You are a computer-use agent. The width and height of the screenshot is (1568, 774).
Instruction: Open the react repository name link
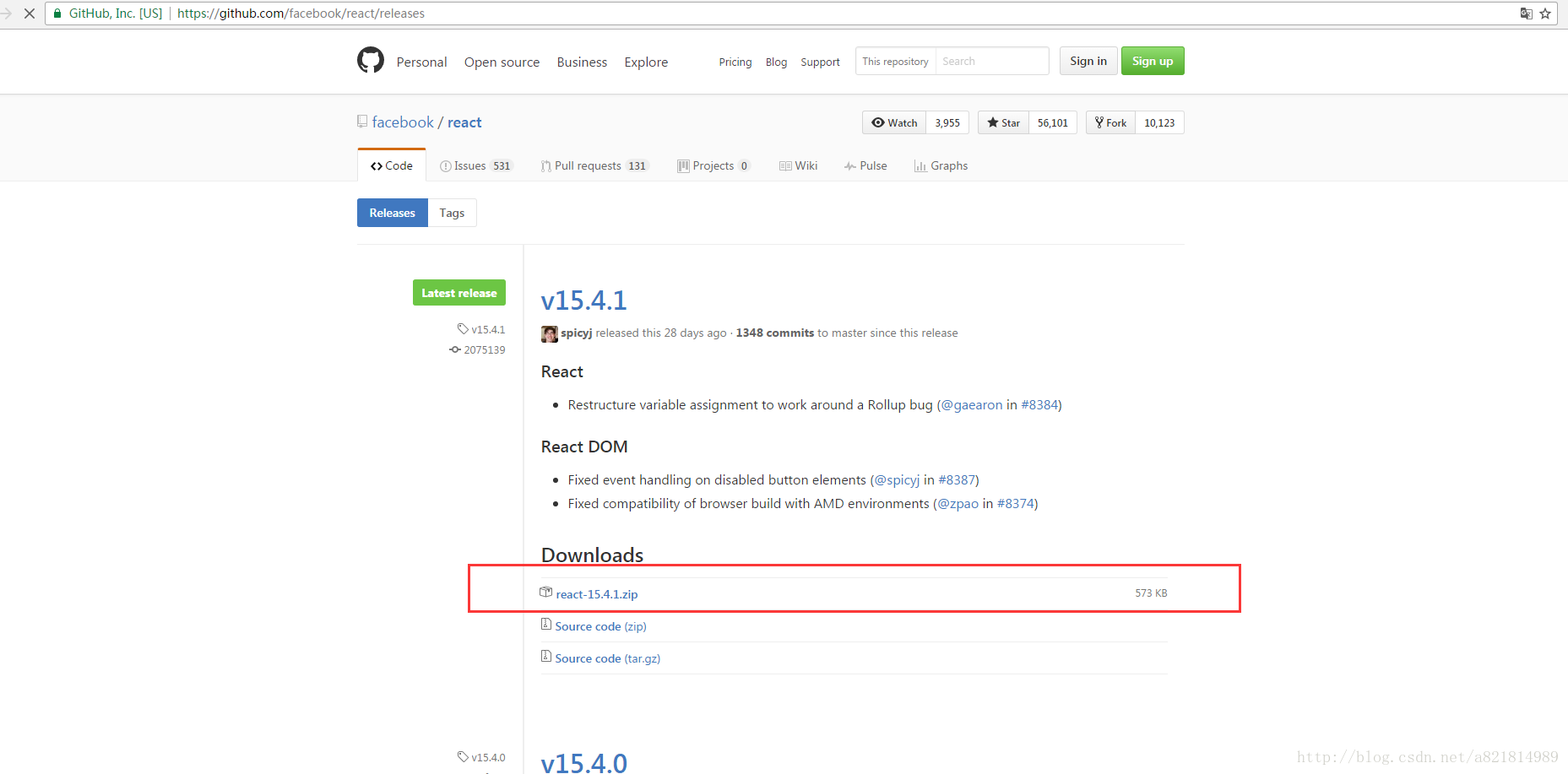click(x=464, y=122)
